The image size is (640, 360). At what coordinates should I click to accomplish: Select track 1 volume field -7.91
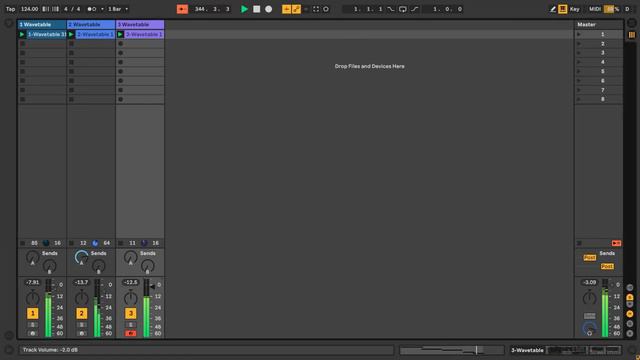[x=33, y=282]
